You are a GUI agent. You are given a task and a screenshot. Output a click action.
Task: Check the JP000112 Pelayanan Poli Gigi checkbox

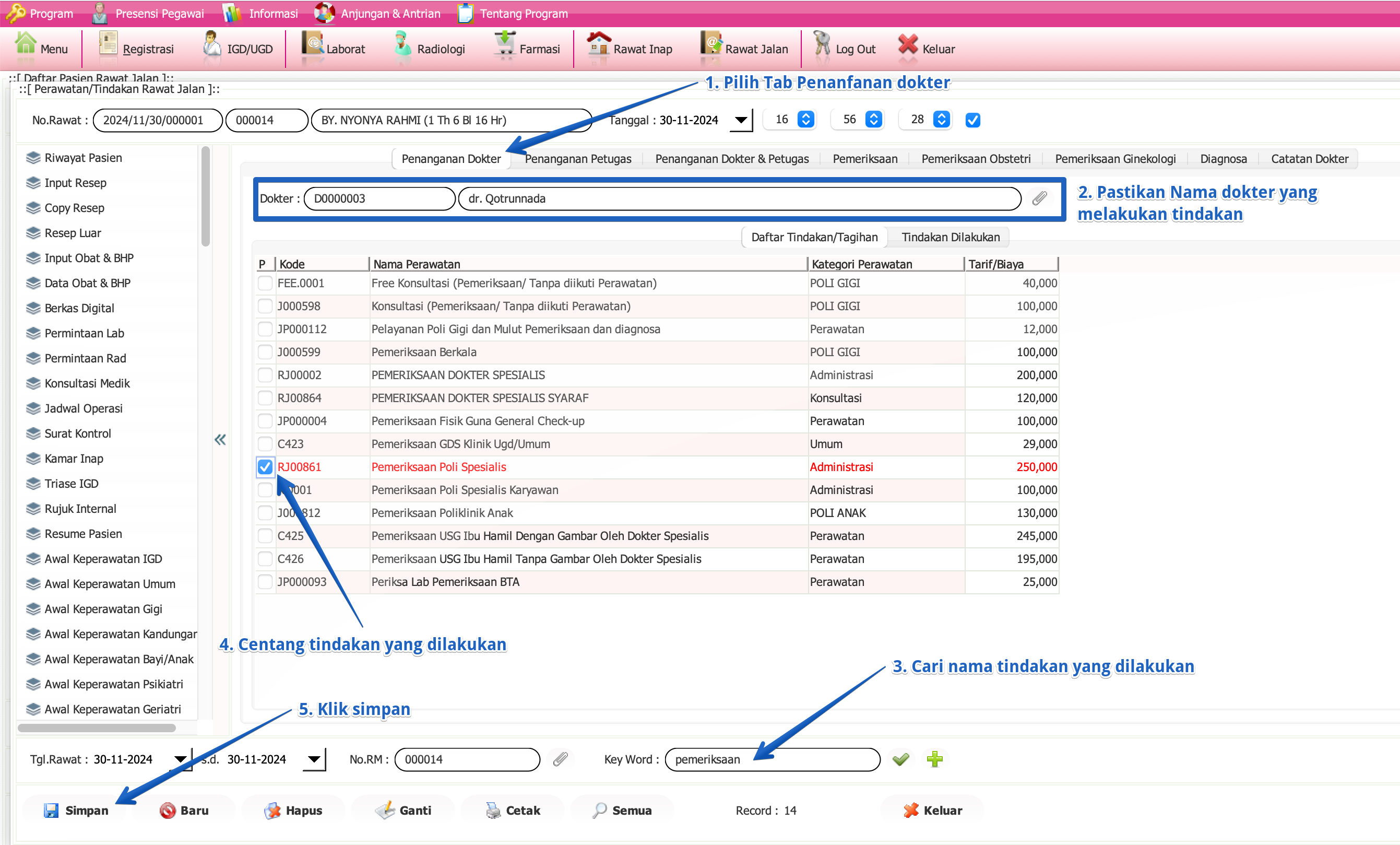[265, 329]
